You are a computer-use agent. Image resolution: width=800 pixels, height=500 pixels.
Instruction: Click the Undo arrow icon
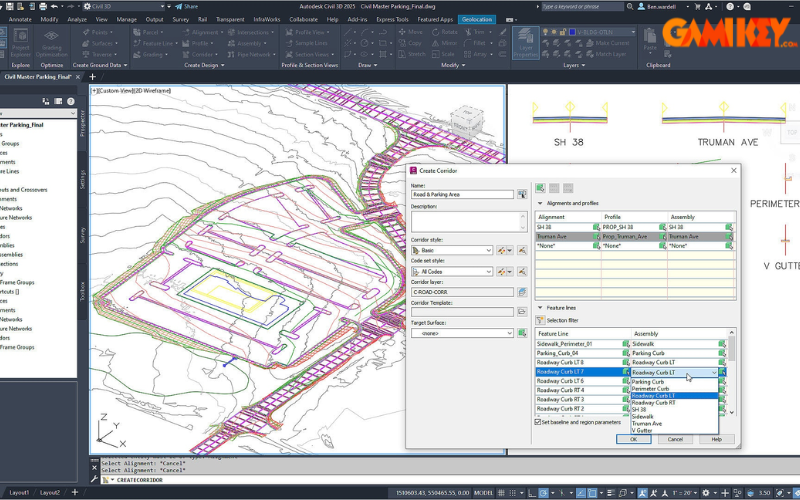tap(54, 7)
